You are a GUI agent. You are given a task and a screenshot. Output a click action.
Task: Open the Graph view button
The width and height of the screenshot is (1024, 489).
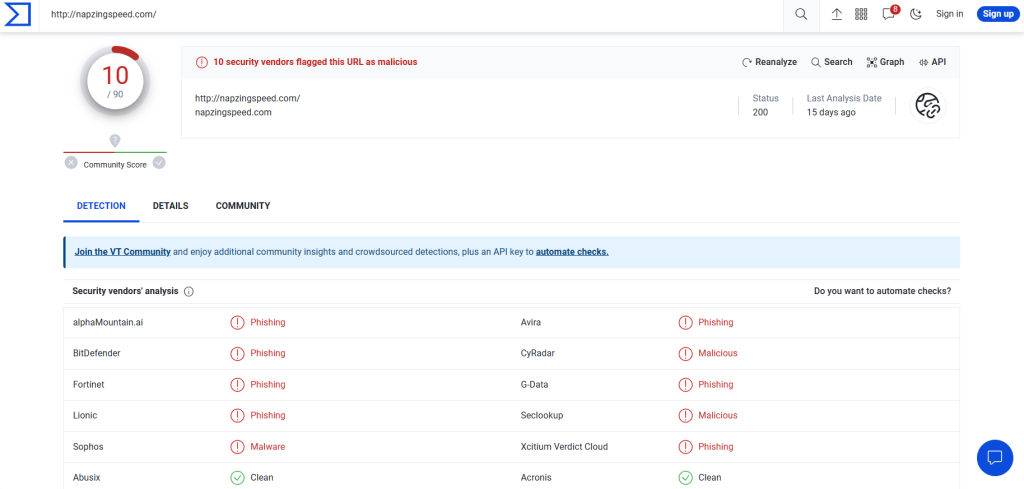click(886, 62)
